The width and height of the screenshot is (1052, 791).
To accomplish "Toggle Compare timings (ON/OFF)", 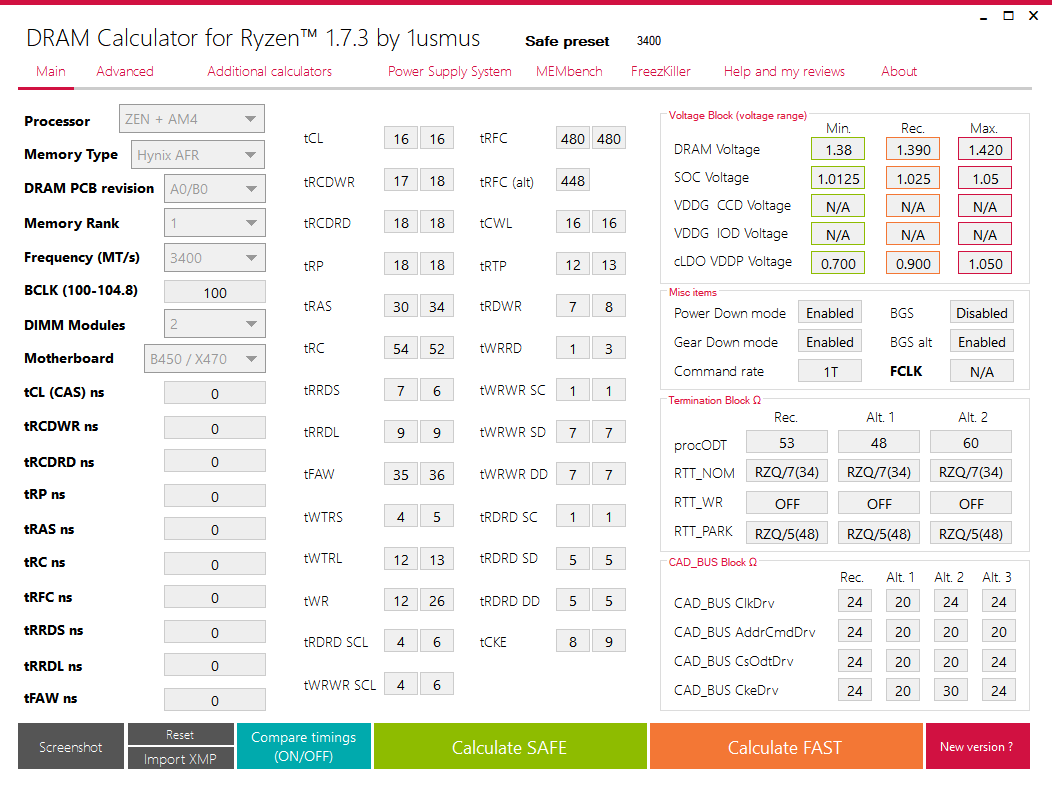I will (x=303, y=746).
